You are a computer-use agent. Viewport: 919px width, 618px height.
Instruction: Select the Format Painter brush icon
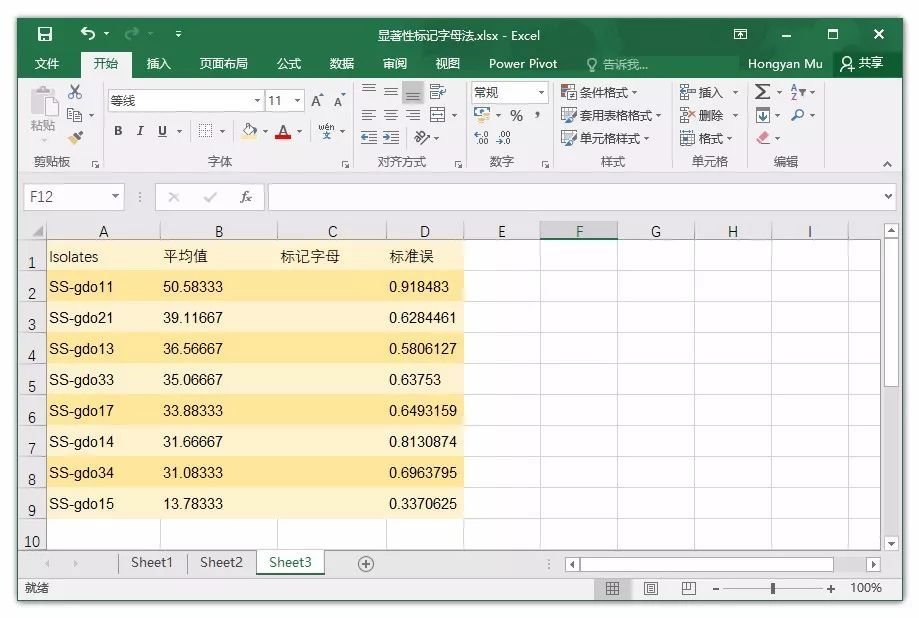coord(75,138)
